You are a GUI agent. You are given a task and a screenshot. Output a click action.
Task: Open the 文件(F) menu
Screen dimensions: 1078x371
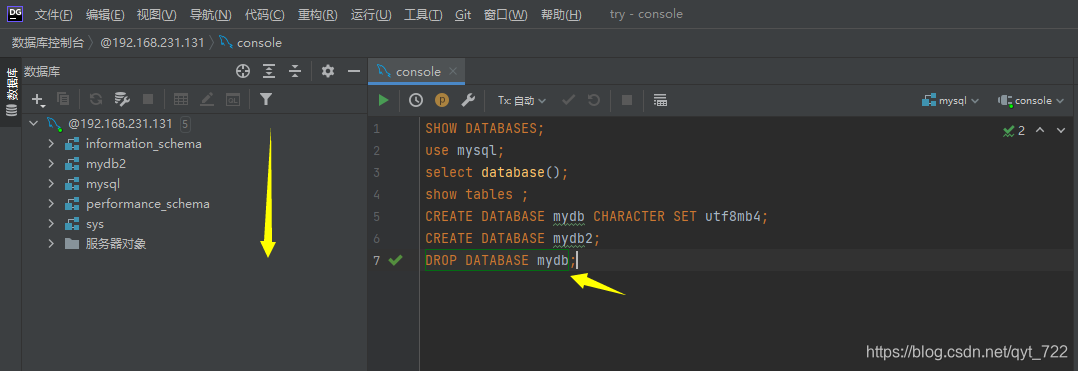pos(54,14)
